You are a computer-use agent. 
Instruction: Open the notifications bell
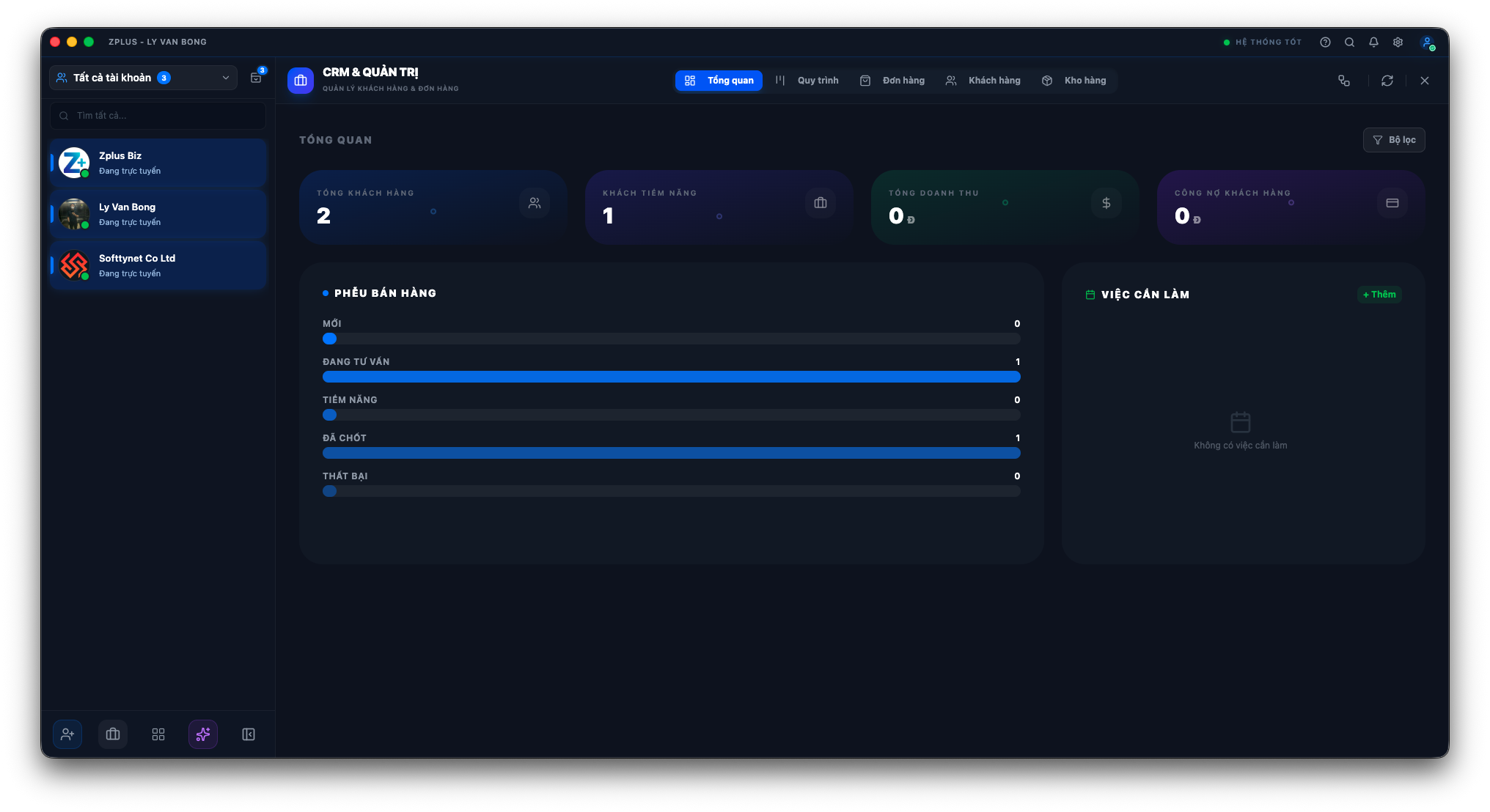[1373, 42]
